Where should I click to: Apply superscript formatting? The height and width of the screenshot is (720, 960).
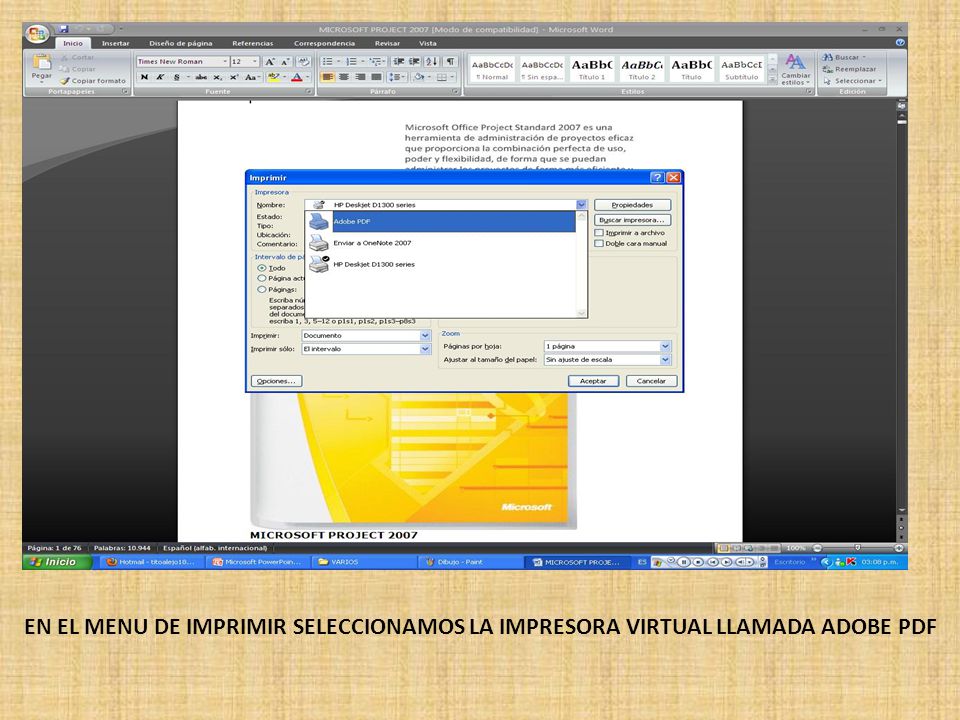click(x=234, y=77)
